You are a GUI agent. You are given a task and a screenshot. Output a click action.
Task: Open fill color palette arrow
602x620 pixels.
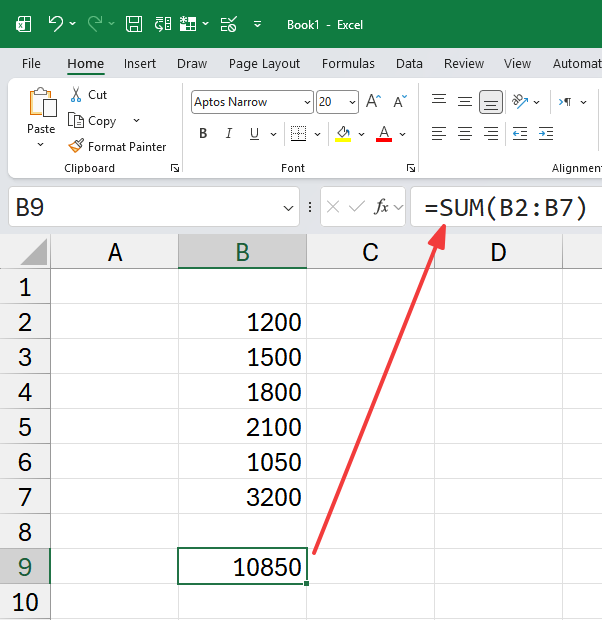pos(361,134)
